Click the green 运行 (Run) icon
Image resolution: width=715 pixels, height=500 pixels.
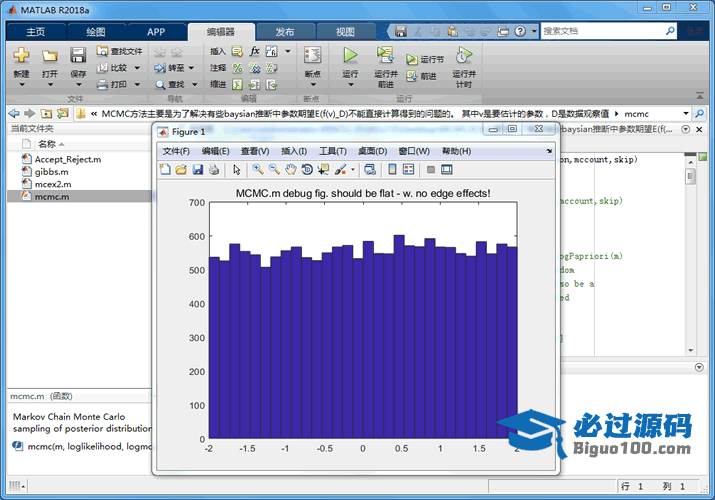(x=350, y=55)
